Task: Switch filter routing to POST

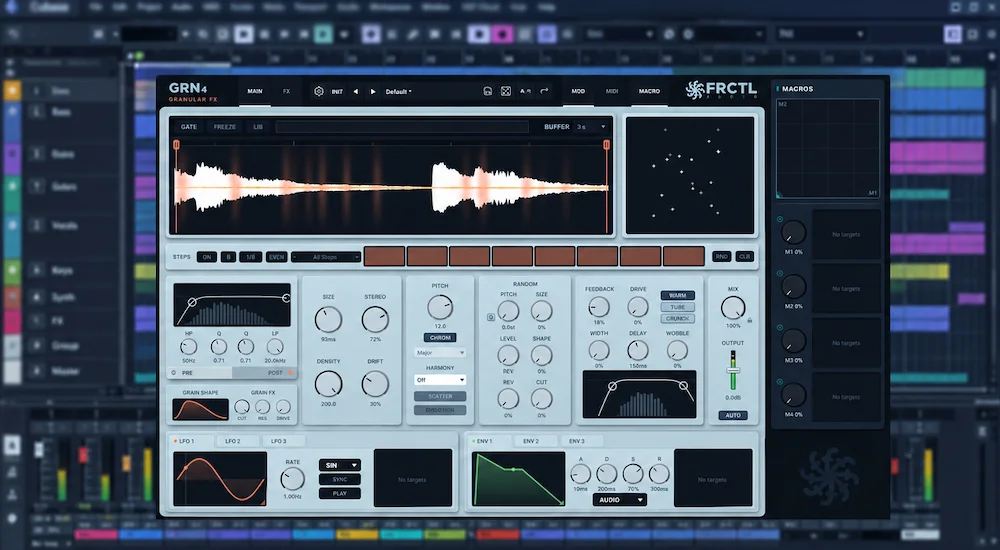Action: tap(265, 373)
